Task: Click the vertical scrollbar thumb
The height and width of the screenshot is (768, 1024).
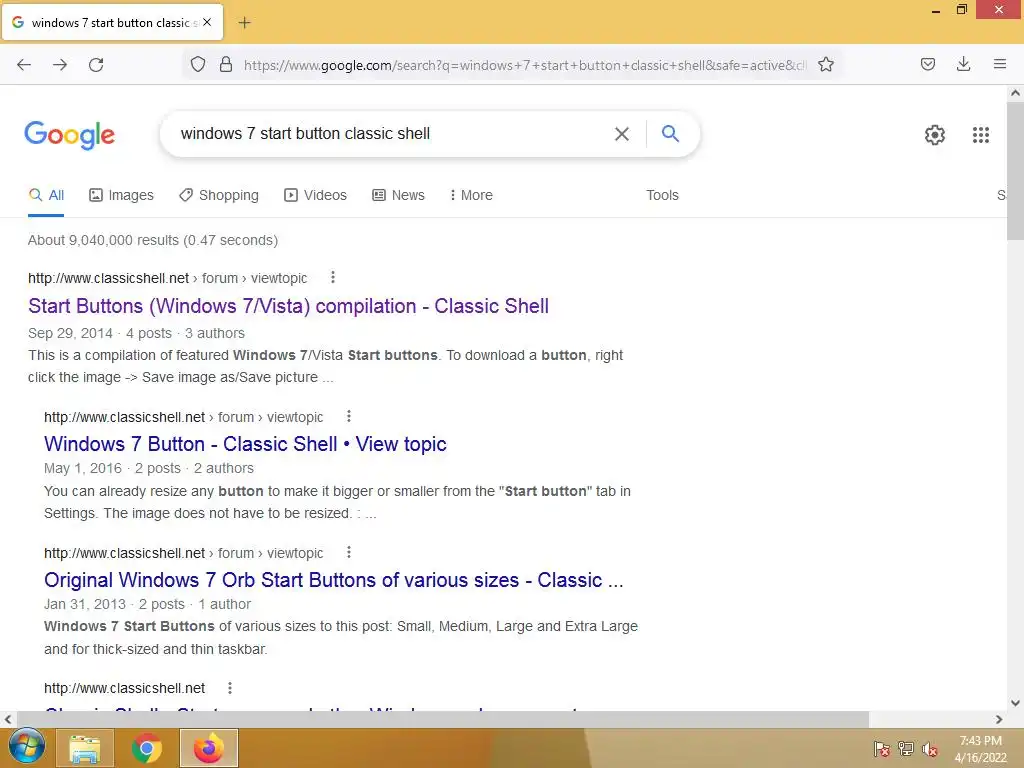Action: pyautogui.click(x=1015, y=171)
